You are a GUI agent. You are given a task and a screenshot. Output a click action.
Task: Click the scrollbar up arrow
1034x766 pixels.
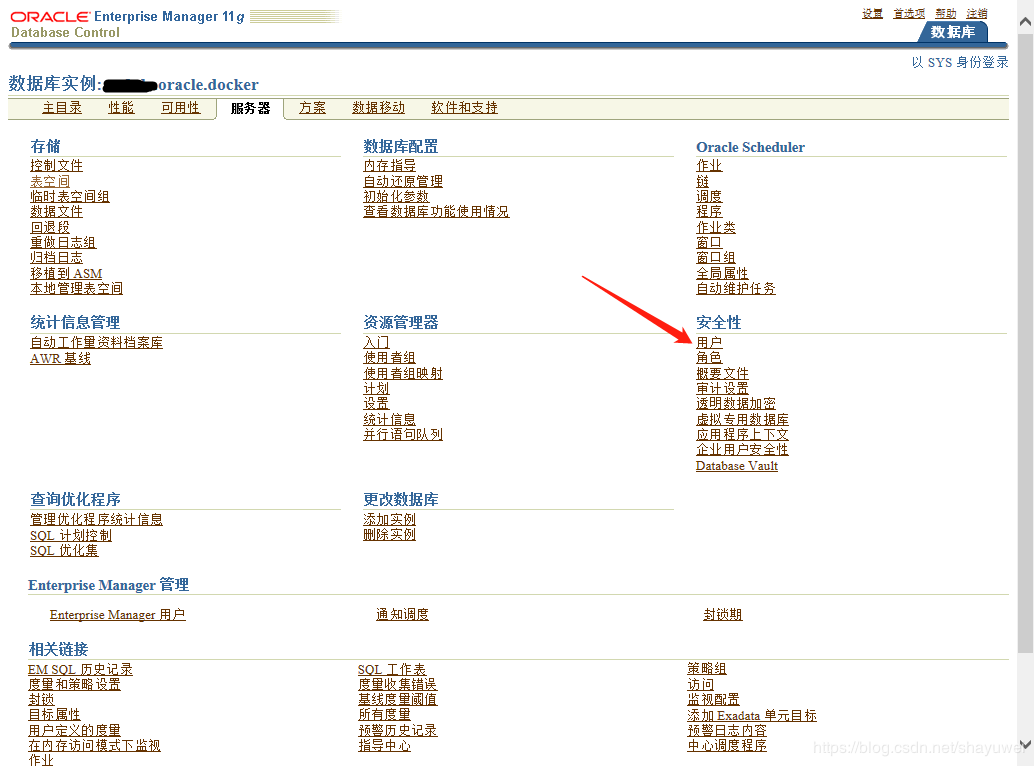[1025, 21]
